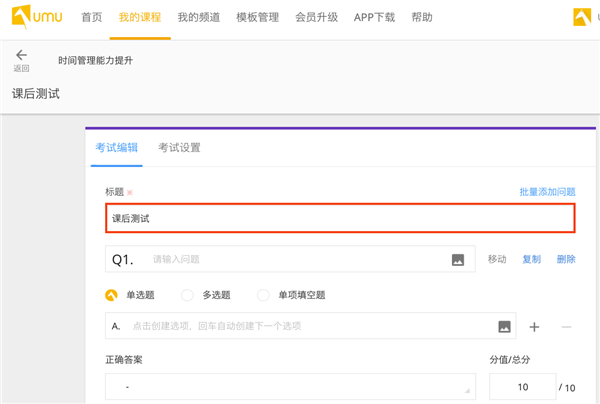Click the 批量添加问题 link
The image size is (600, 404).
pyautogui.click(x=547, y=191)
